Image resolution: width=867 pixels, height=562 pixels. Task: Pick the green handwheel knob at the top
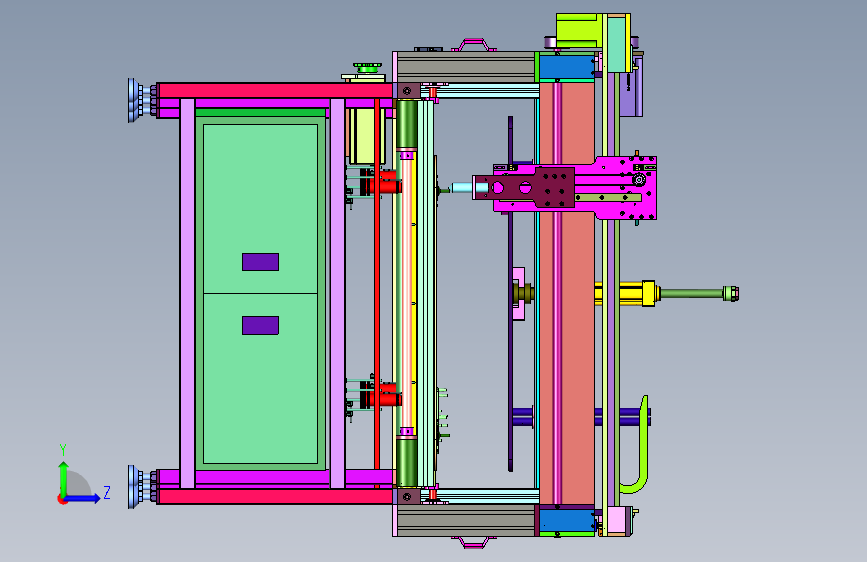tap(367, 68)
